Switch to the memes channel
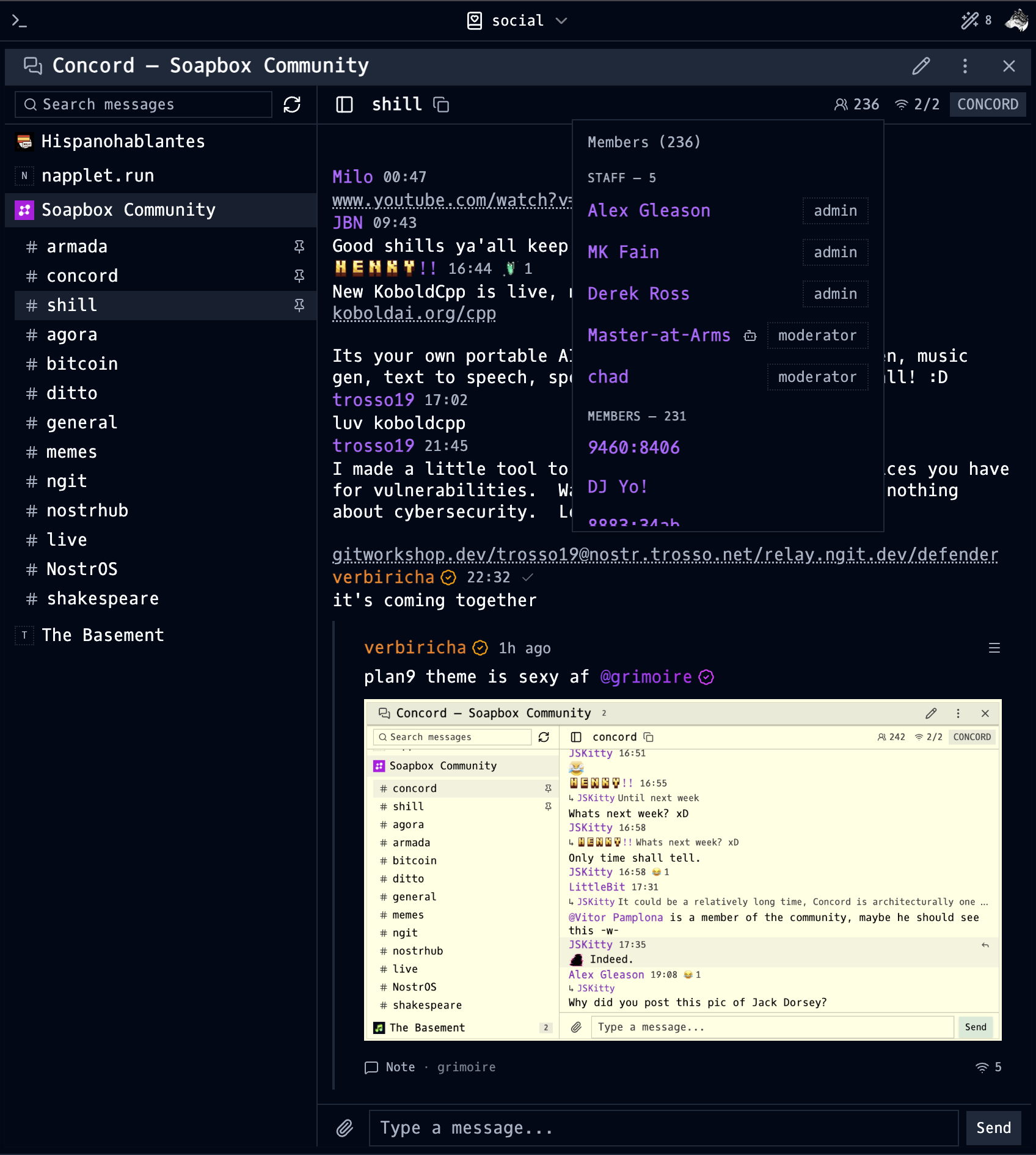This screenshot has height=1155, width=1036. tap(165, 452)
